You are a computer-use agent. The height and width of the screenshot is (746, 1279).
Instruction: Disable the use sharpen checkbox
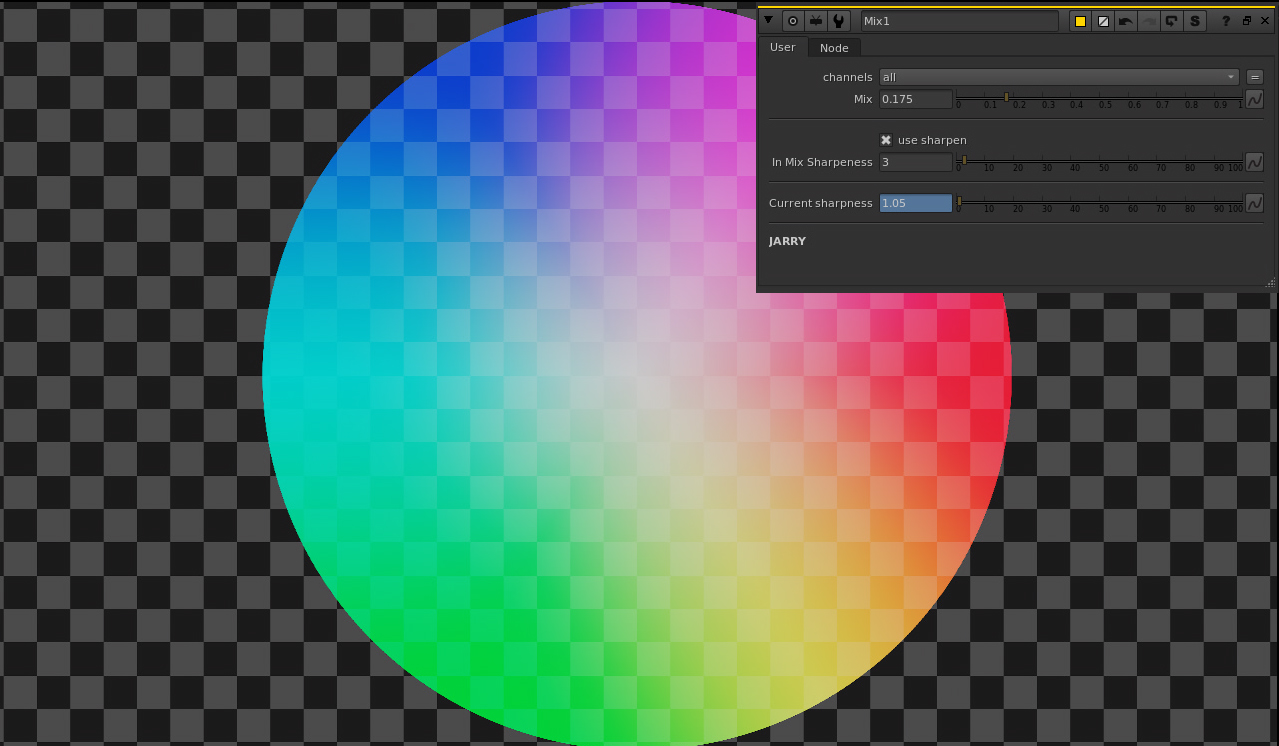pyautogui.click(x=886, y=140)
